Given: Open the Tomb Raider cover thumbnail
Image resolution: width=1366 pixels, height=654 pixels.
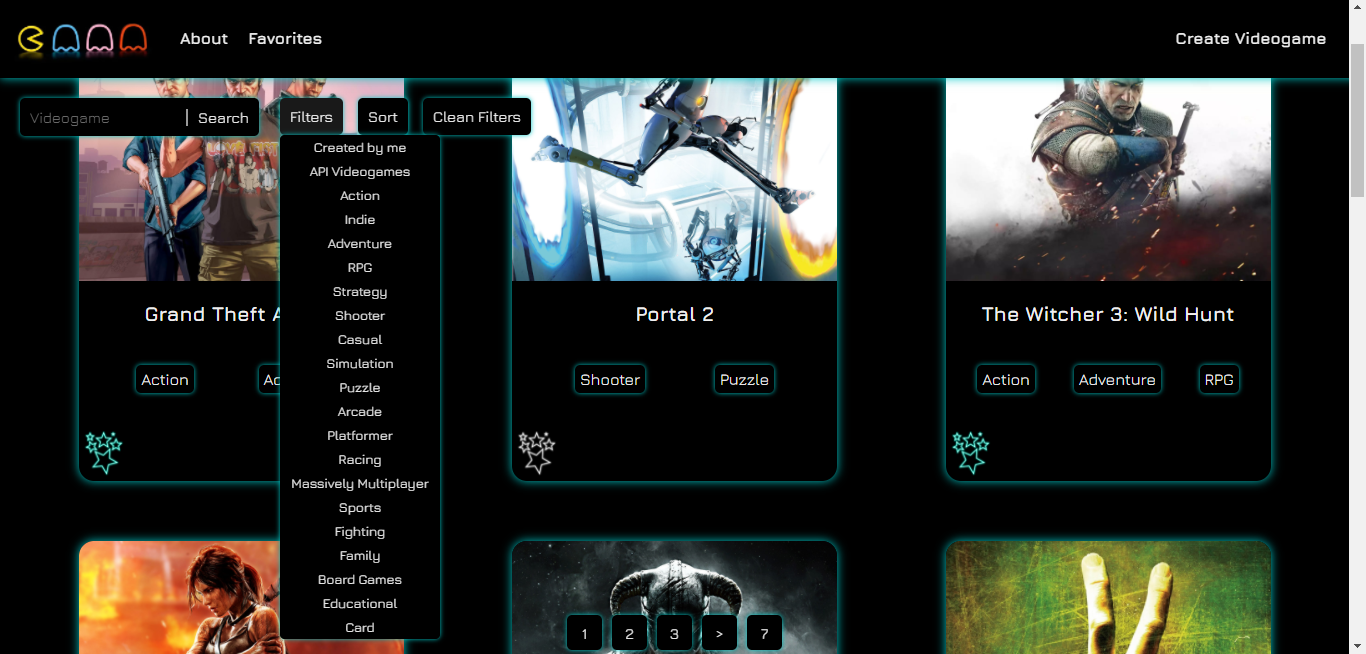Looking at the screenshot, I should pyautogui.click(x=180, y=598).
